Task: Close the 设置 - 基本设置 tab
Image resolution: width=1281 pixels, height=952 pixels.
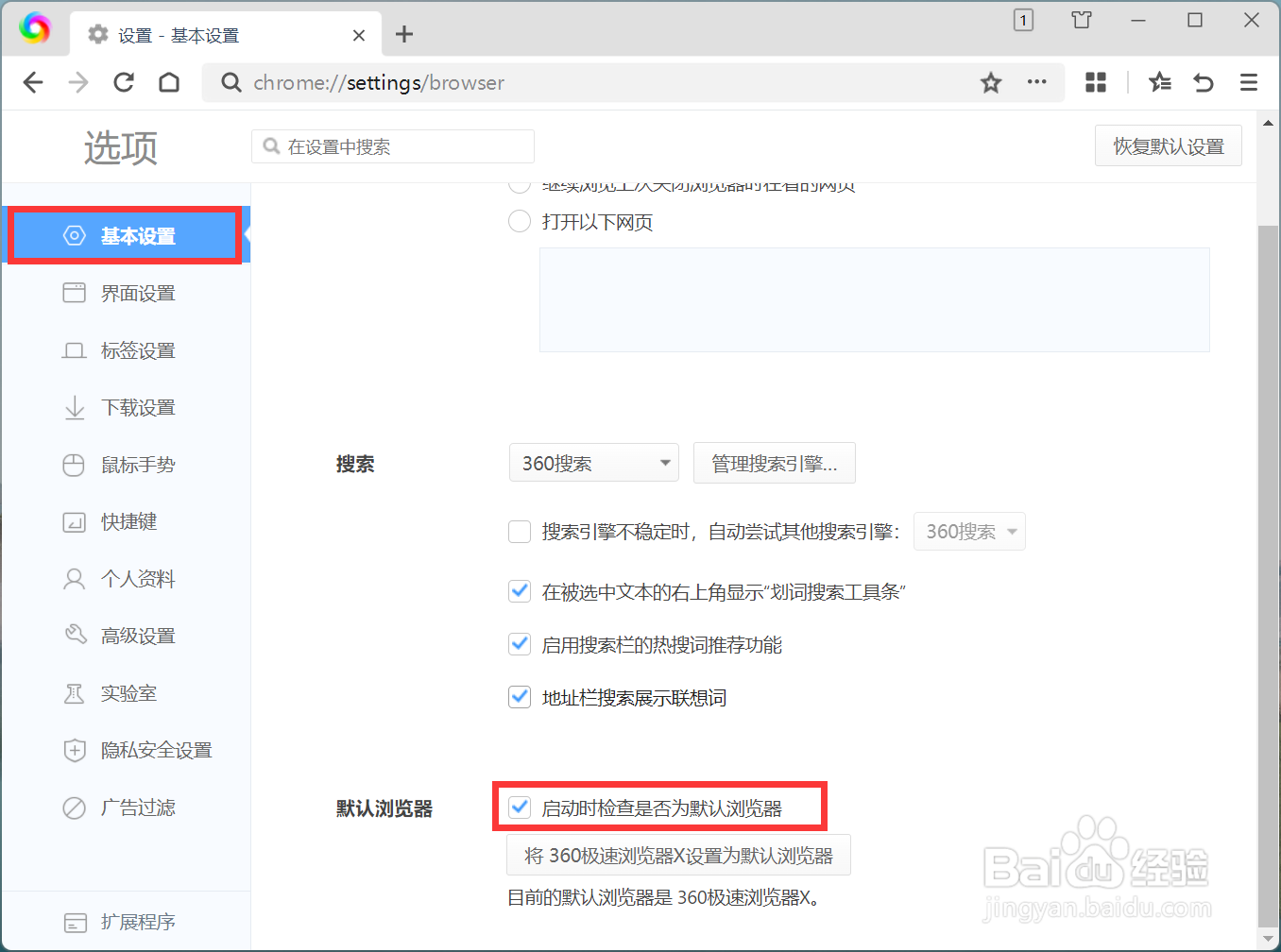Action: point(359,36)
